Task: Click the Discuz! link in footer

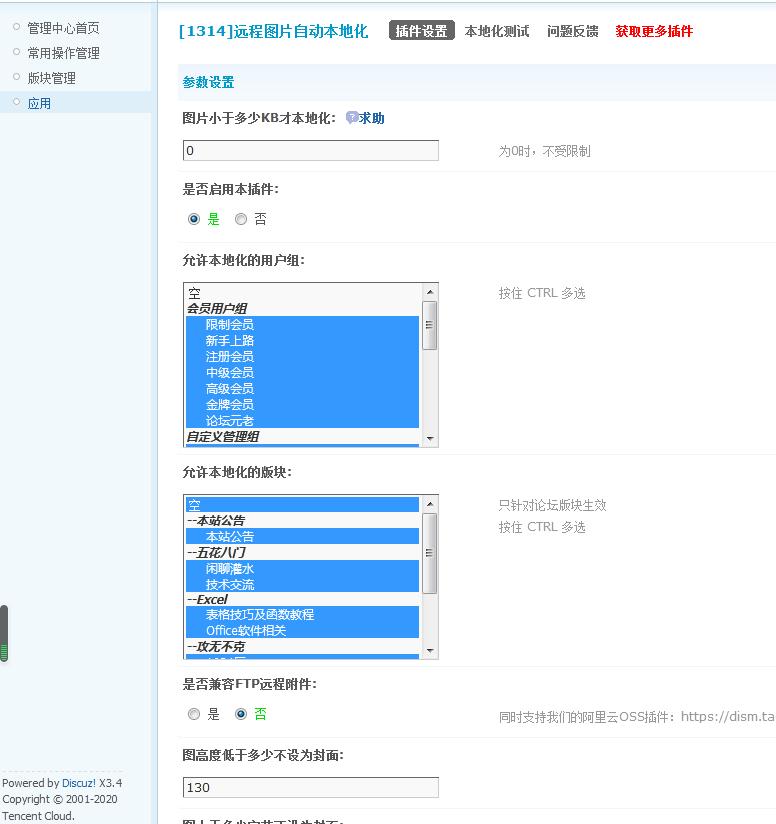Action: pyautogui.click(x=79, y=783)
